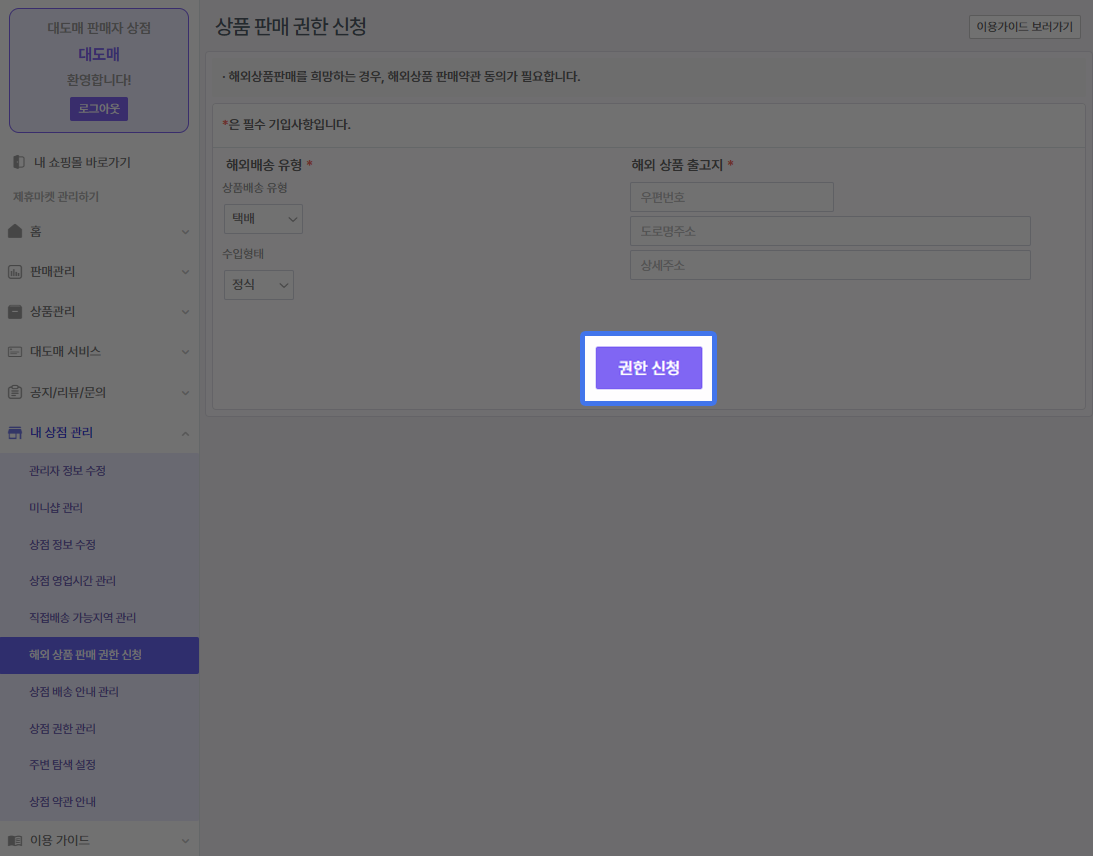Image resolution: width=1093 pixels, height=856 pixels.
Task: Click the 상품관리 box icon
Action: 15,312
